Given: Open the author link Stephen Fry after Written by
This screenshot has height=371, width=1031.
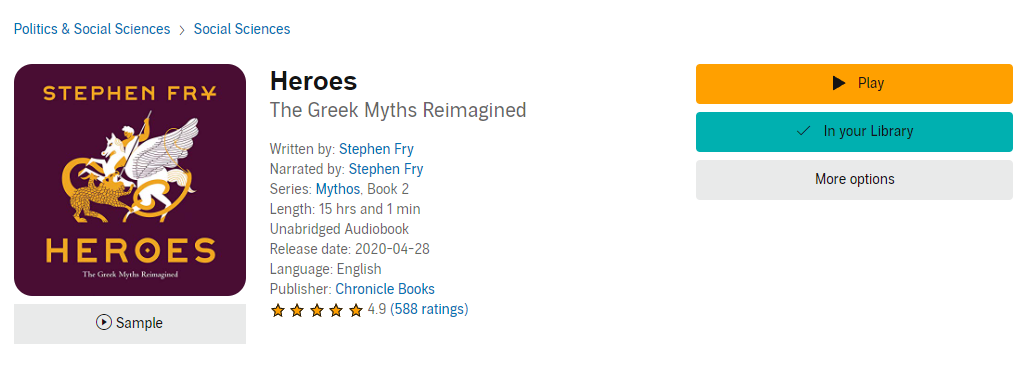Looking at the screenshot, I should click(376, 149).
